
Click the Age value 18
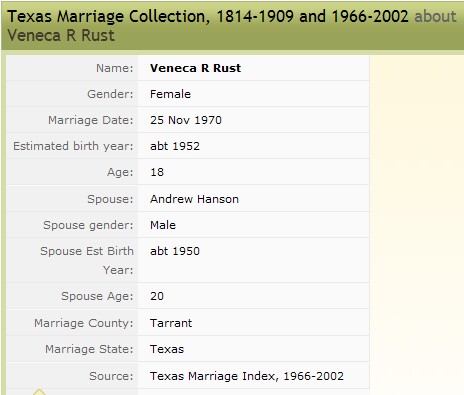click(x=157, y=172)
